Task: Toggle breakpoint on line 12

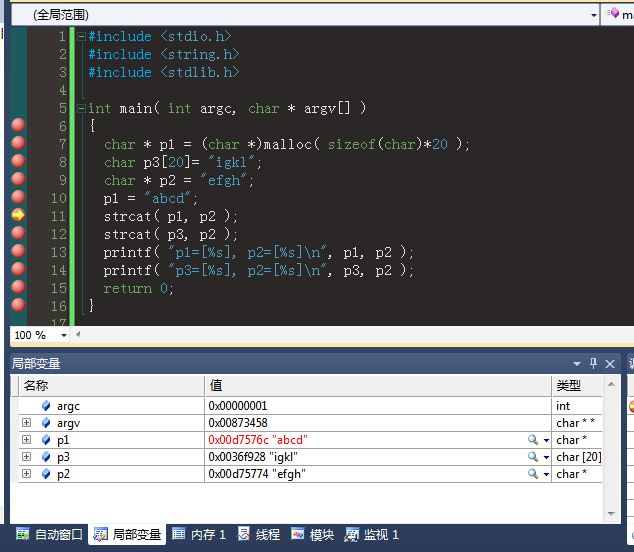Action: click(x=18, y=233)
